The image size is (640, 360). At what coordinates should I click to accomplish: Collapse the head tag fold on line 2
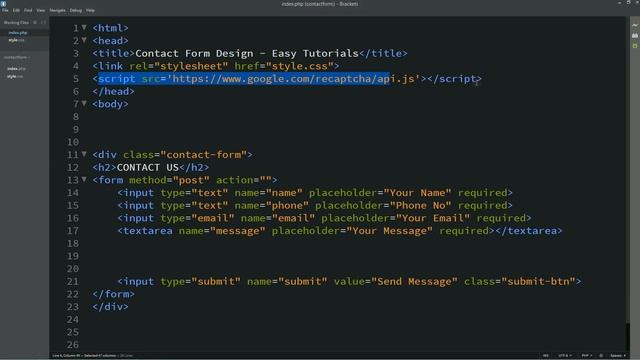coord(84,40)
